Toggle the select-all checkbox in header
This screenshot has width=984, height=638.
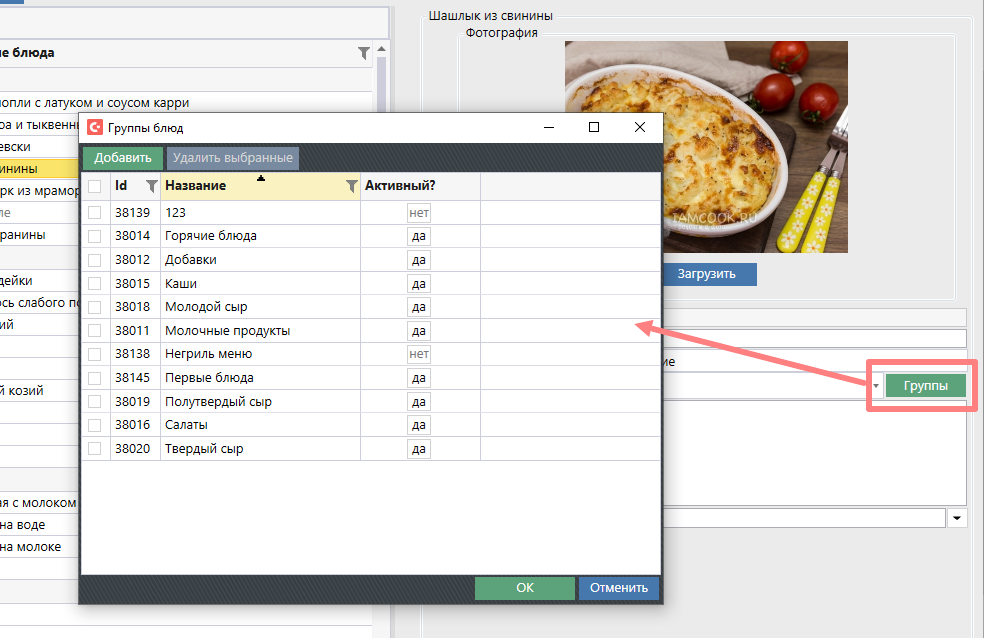click(x=95, y=186)
